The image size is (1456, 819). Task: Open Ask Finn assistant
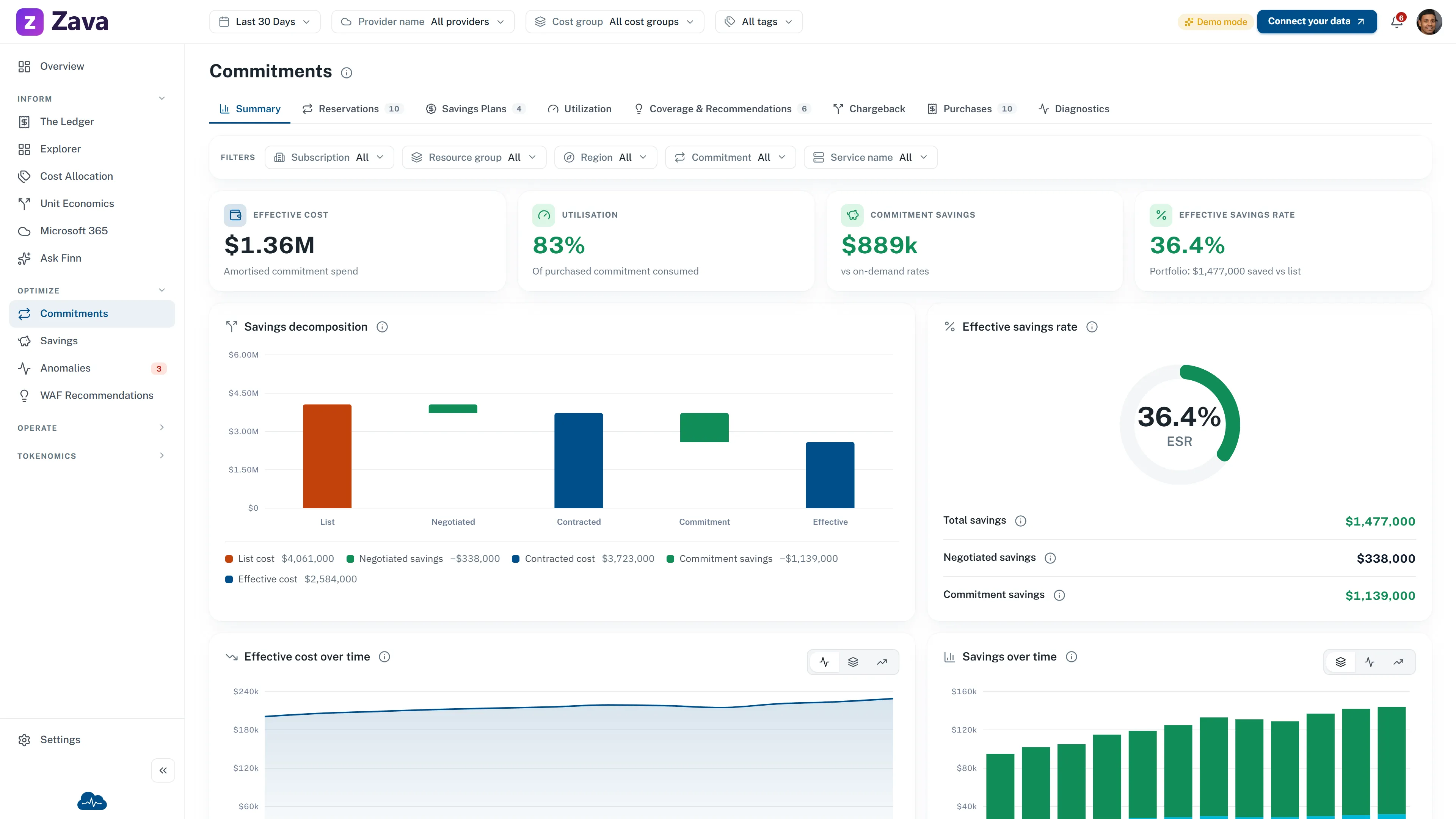point(92,258)
